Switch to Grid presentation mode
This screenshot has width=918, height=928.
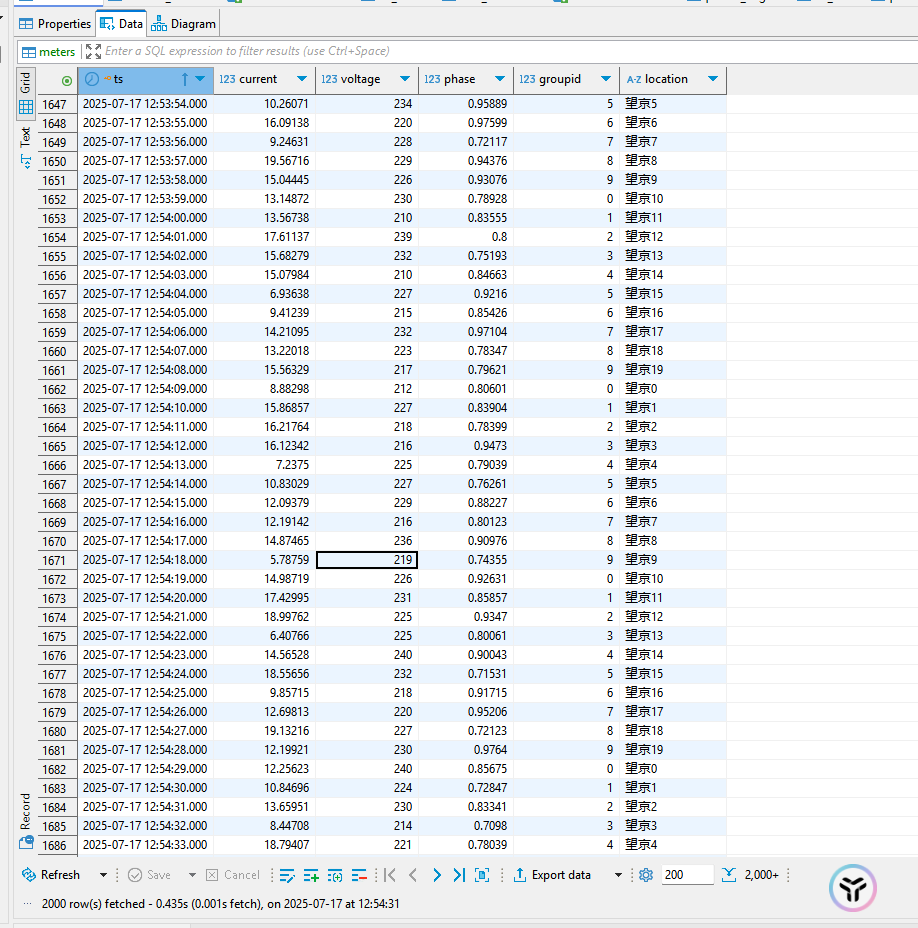tap(26, 90)
